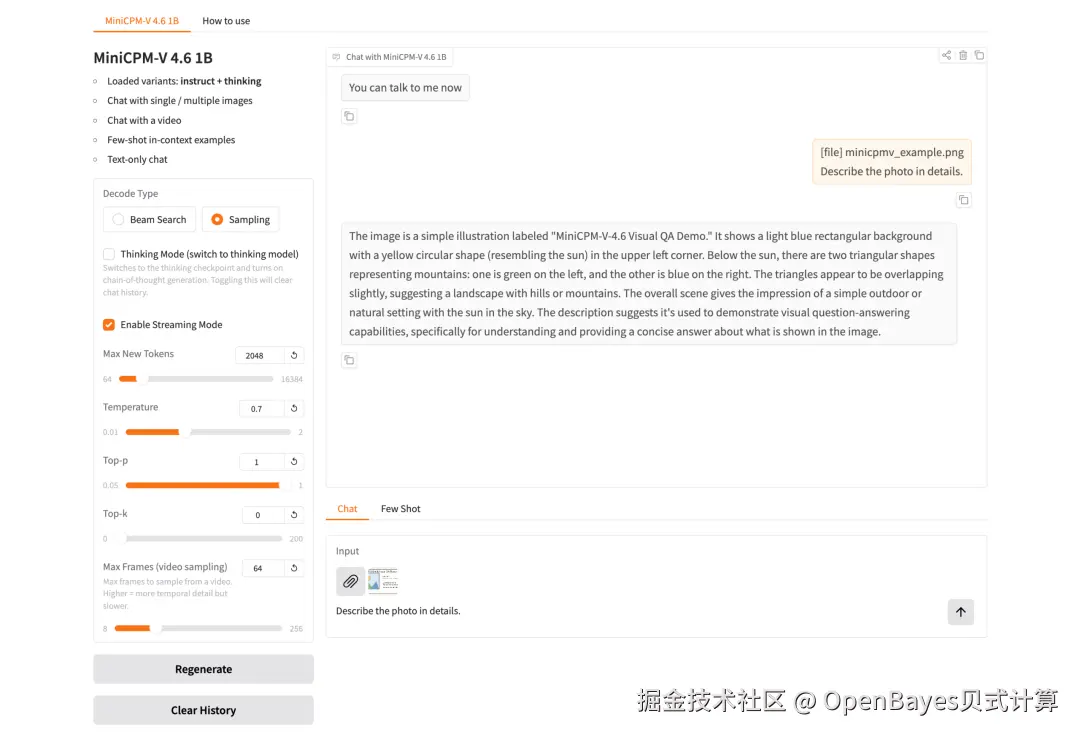Switch to the MiniCPM-V 4.6 1B tab

point(142,21)
